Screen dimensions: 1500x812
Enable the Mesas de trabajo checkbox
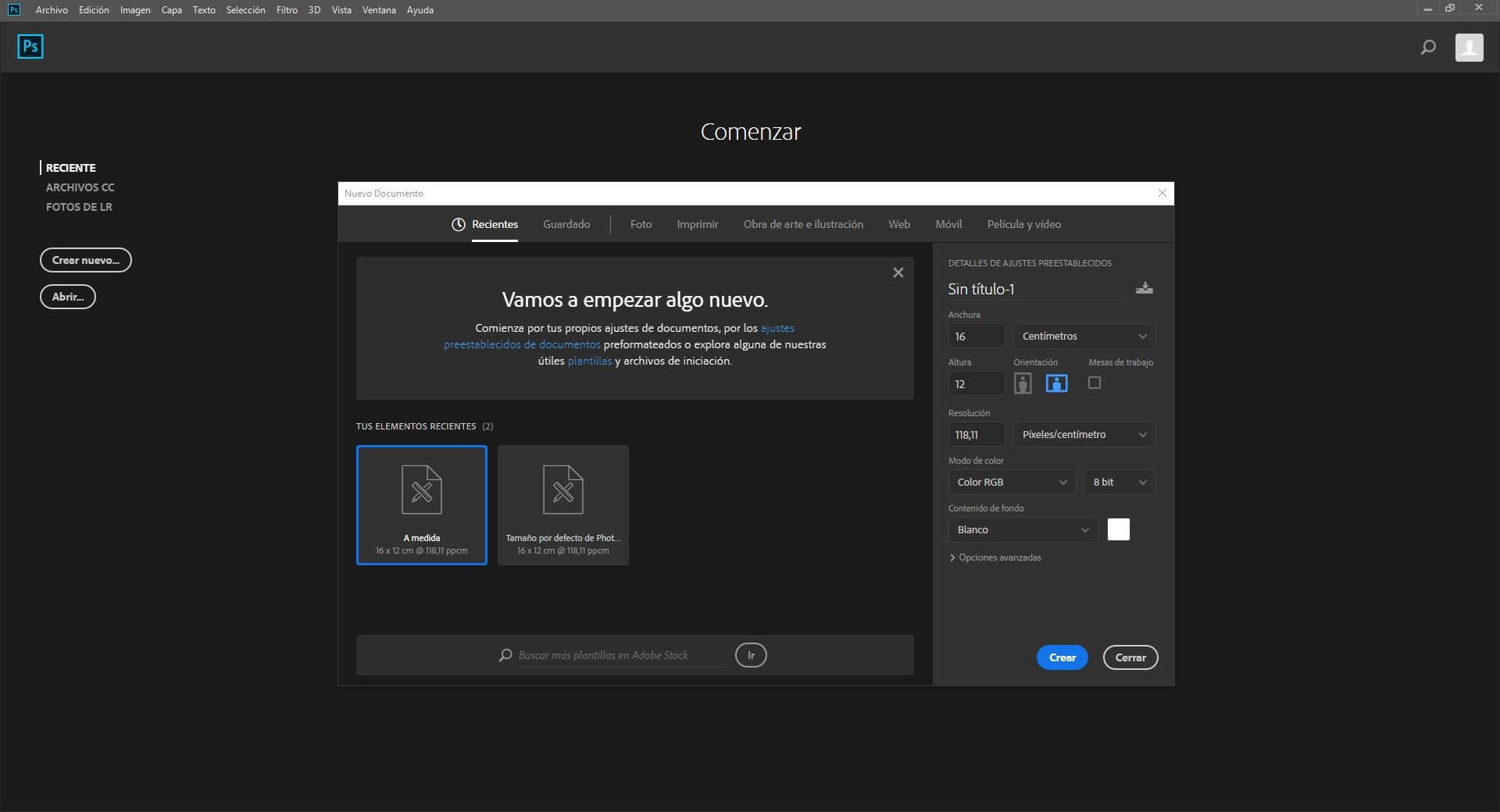1095,383
